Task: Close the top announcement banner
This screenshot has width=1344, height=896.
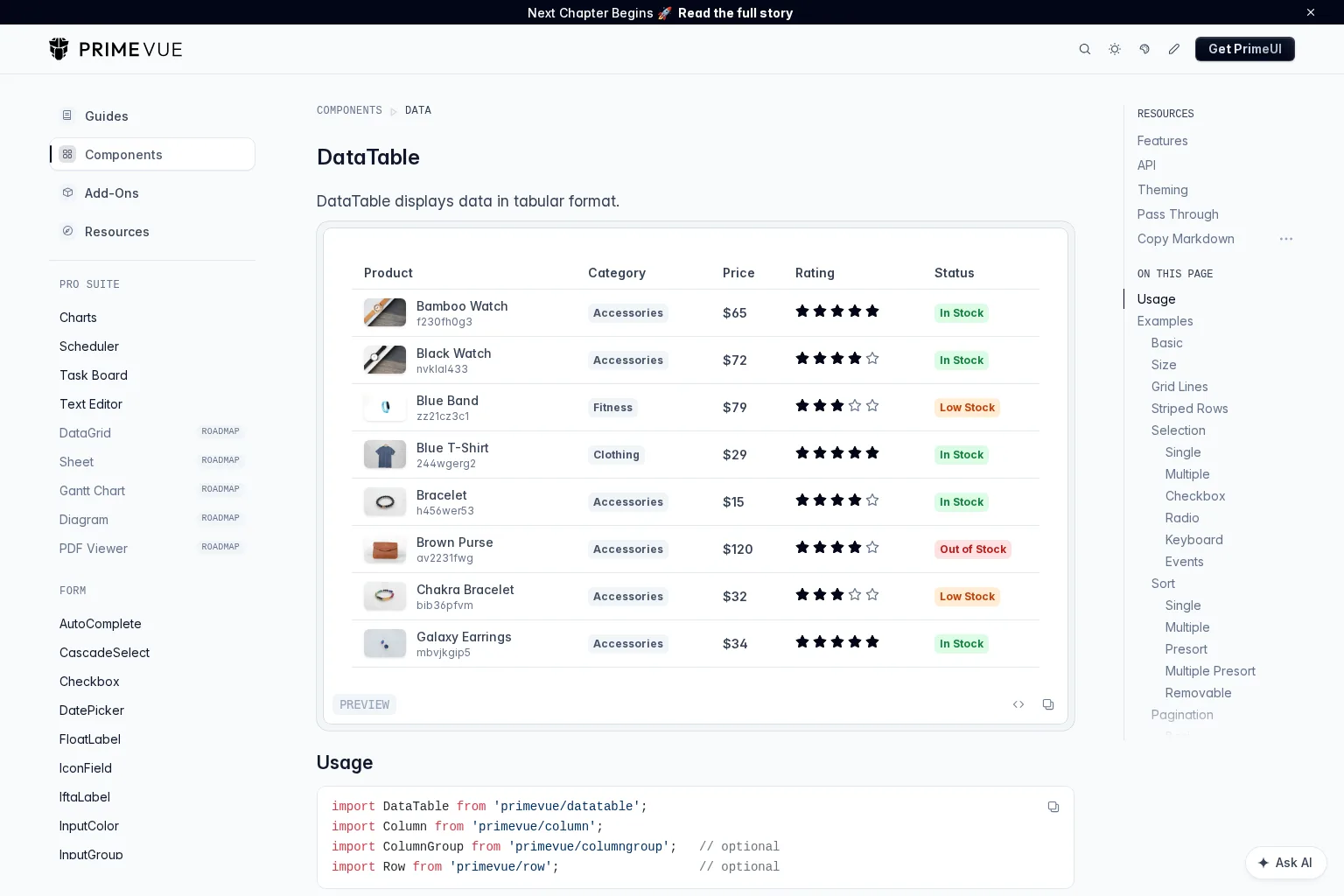Action: [1311, 12]
